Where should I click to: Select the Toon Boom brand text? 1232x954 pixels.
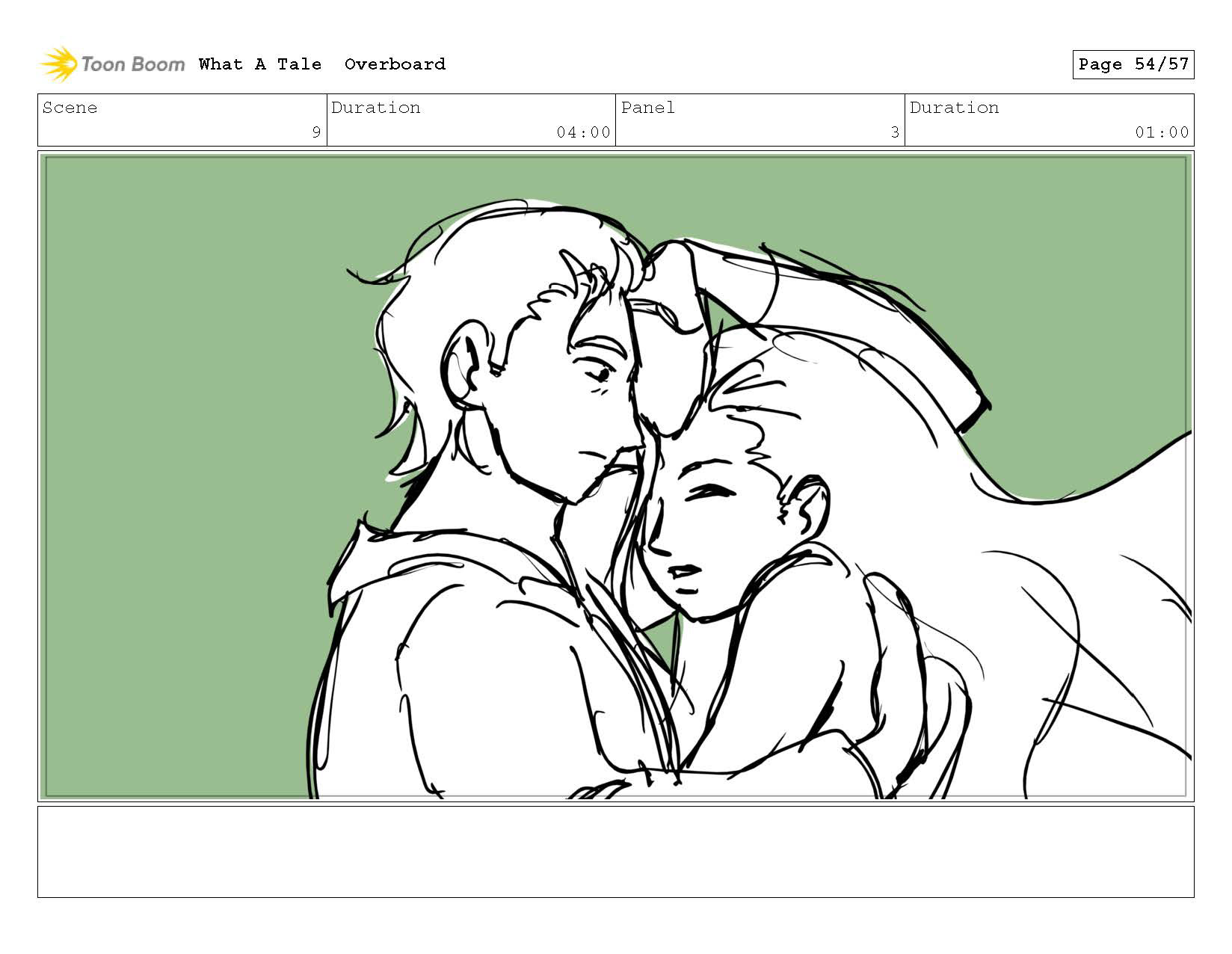pyautogui.click(x=133, y=64)
